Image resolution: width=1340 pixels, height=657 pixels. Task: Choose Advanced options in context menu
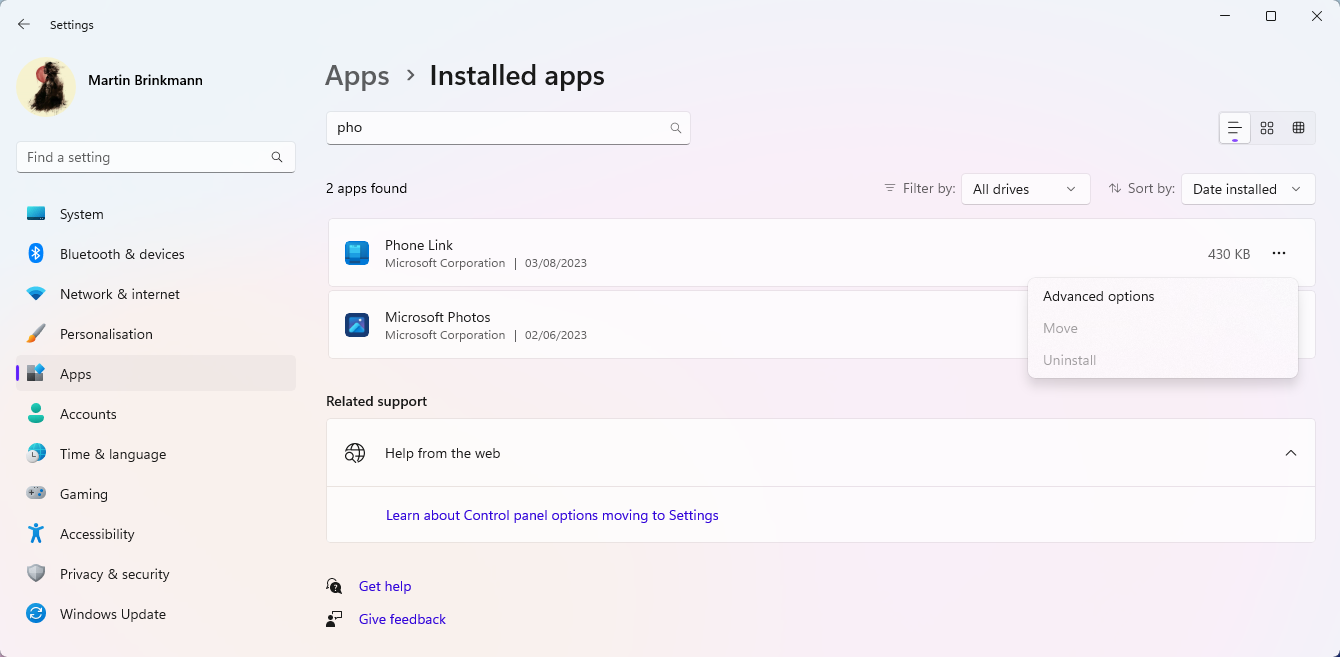tap(1163, 296)
